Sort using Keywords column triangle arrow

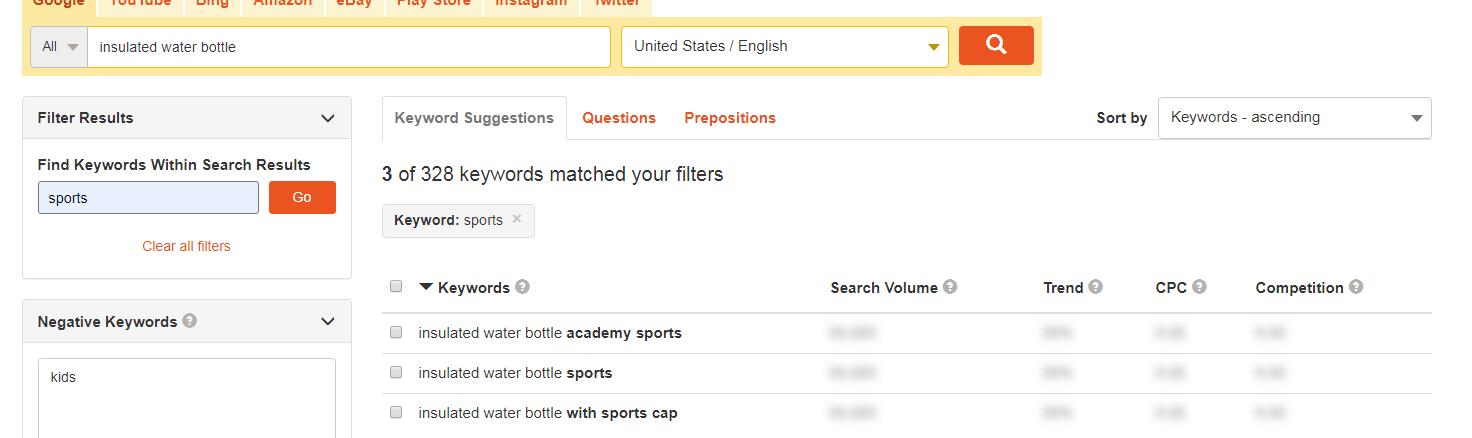pyautogui.click(x=426, y=287)
